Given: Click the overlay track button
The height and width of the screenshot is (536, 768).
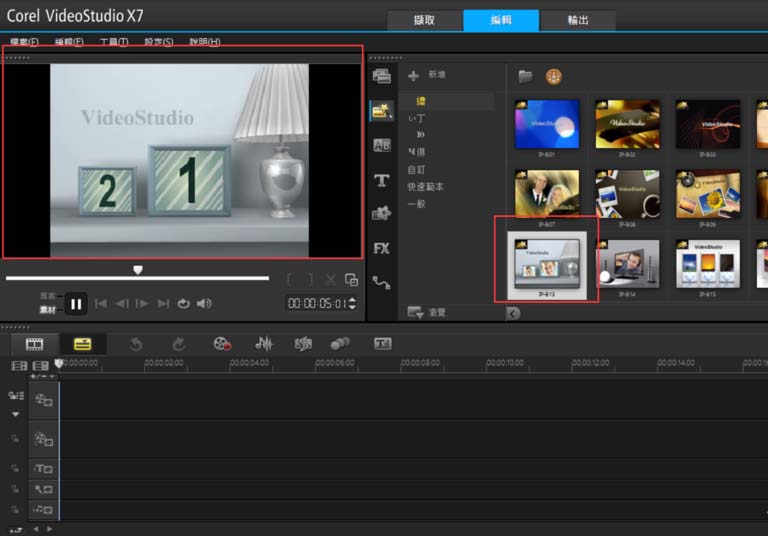Looking at the screenshot, I should pyautogui.click(x=44, y=439).
